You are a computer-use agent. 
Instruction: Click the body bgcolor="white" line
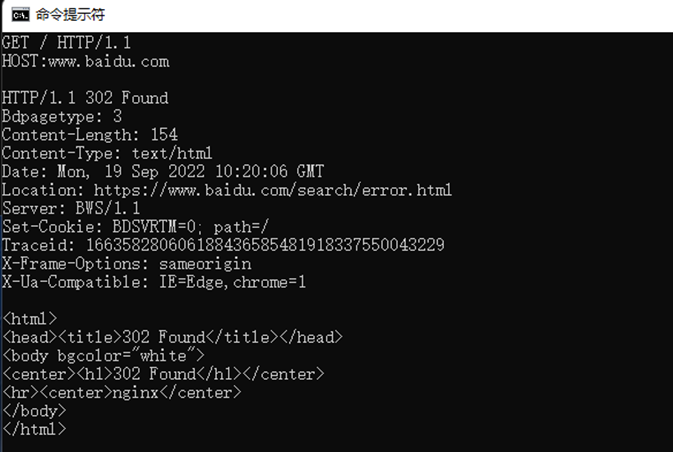(103, 355)
